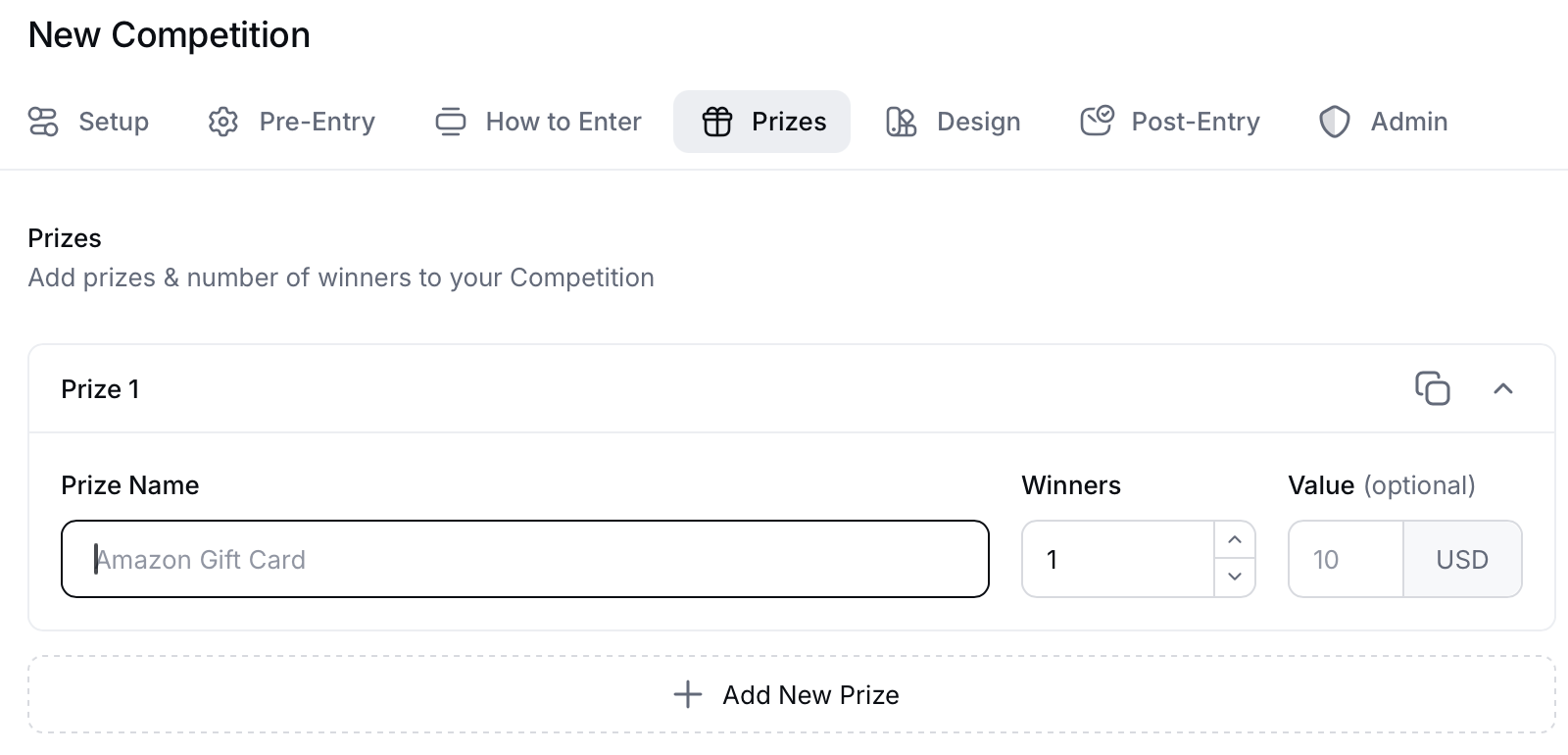Click the USD currency button
This screenshot has width=1568, height=755.
coord(1461,559)
